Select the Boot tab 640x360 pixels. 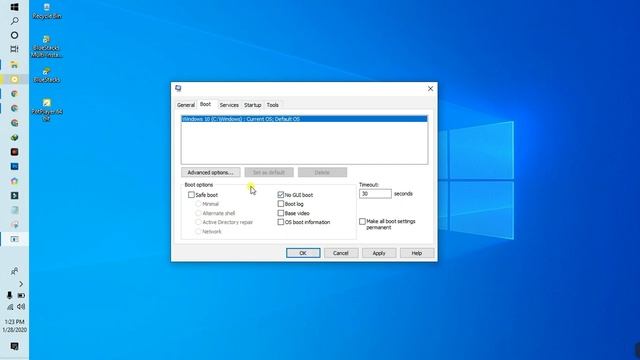205,104
